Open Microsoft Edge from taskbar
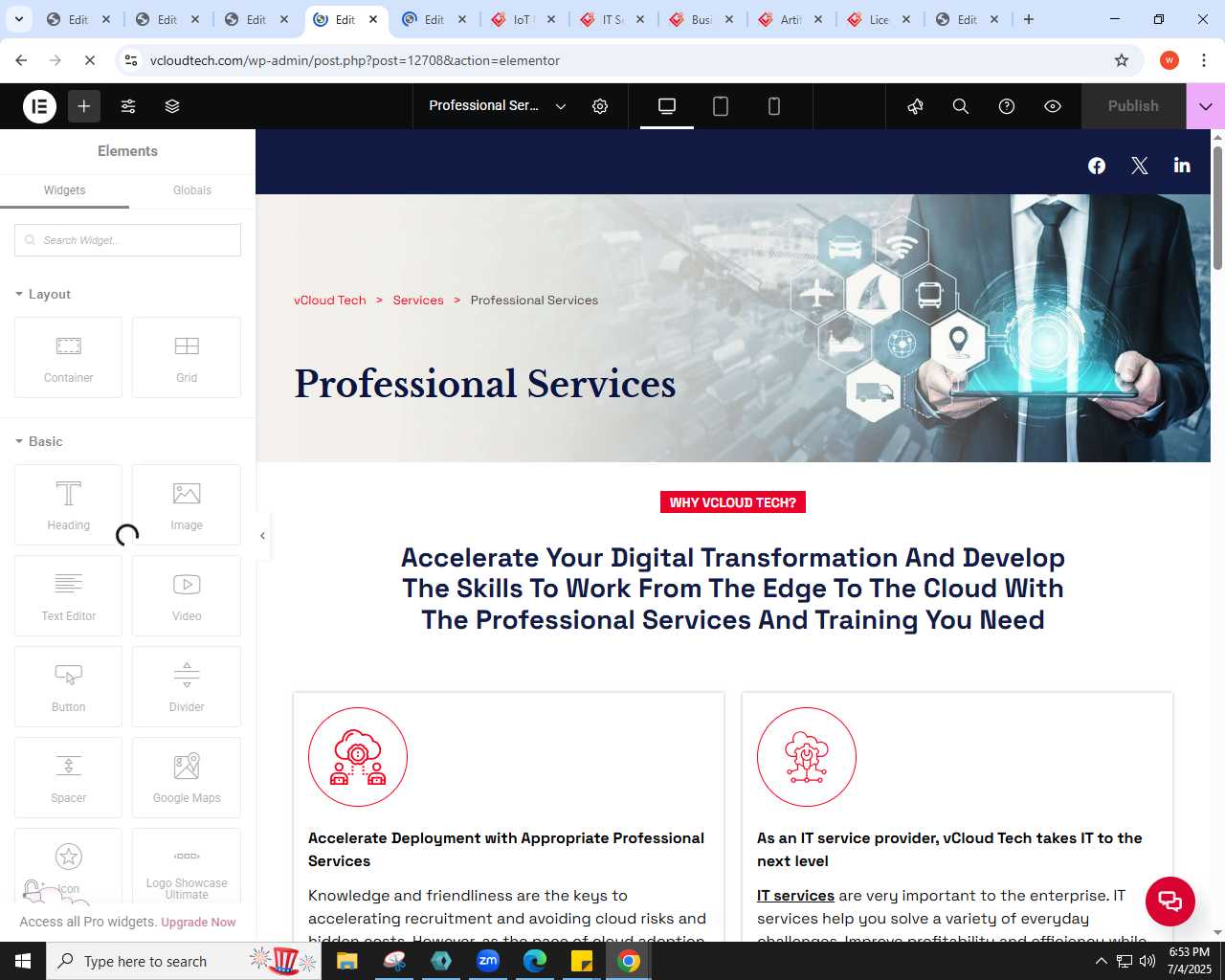The height and width of the screenshot is (980, 1225). pyautogui.click(x=535, y=961)
